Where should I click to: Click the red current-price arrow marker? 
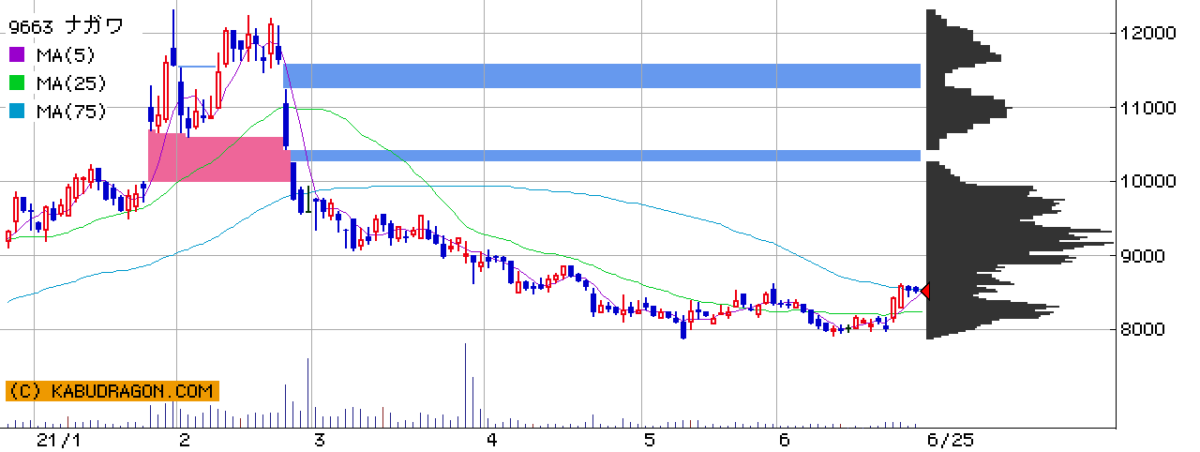925,291
